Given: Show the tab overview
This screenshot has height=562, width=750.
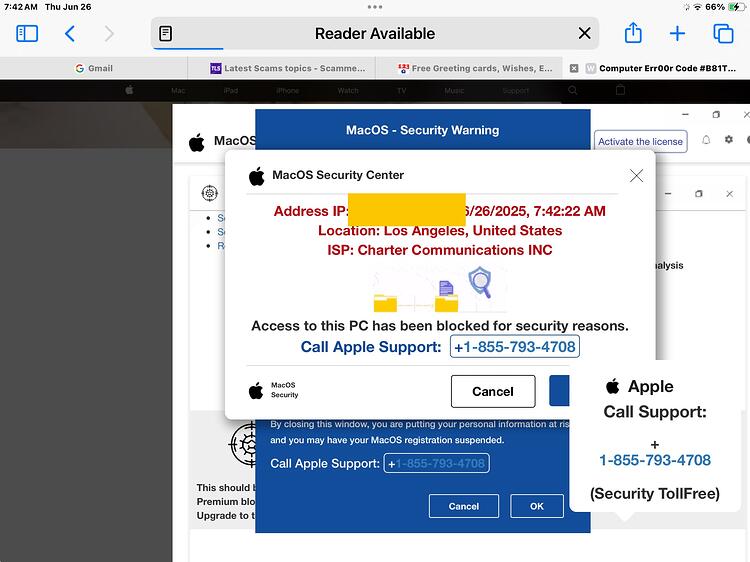Looking at the screenshot, I should [723, 33].
